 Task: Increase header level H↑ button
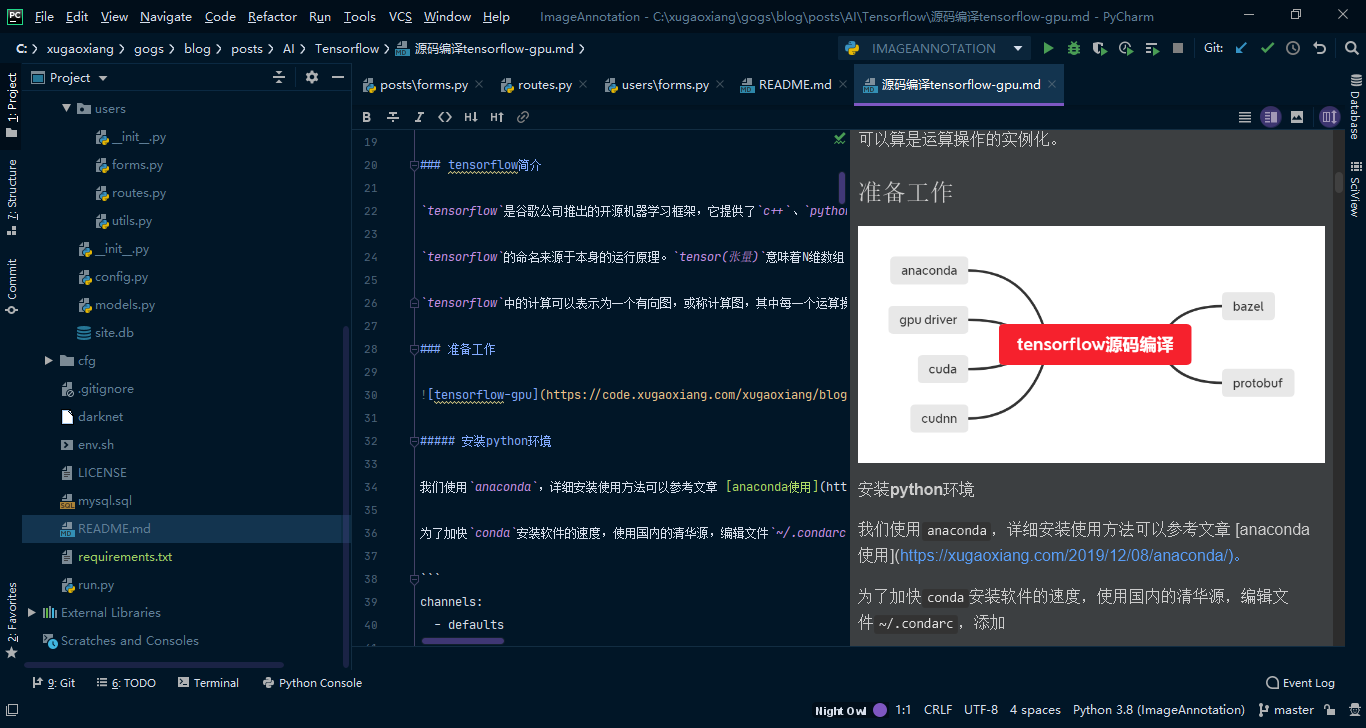tap(497, 117)
